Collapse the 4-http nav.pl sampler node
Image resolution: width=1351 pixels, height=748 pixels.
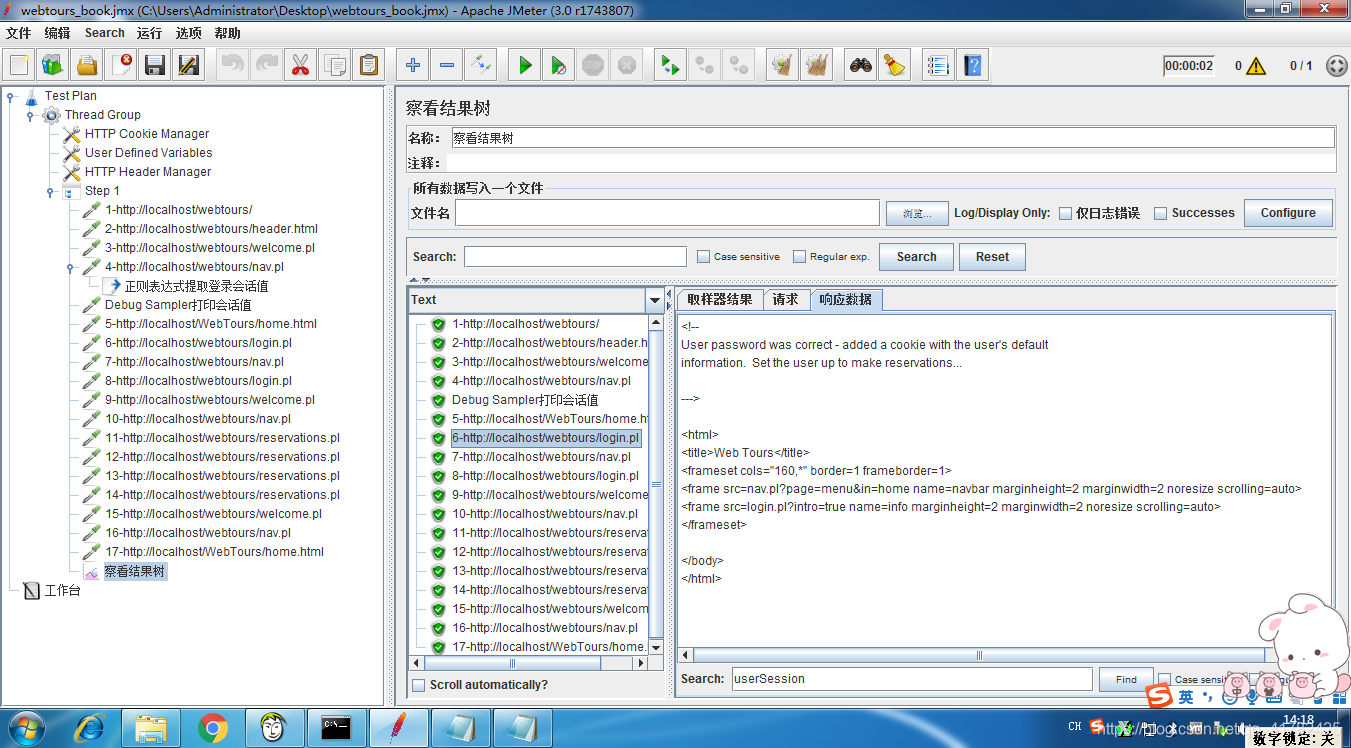coord(71,268)
